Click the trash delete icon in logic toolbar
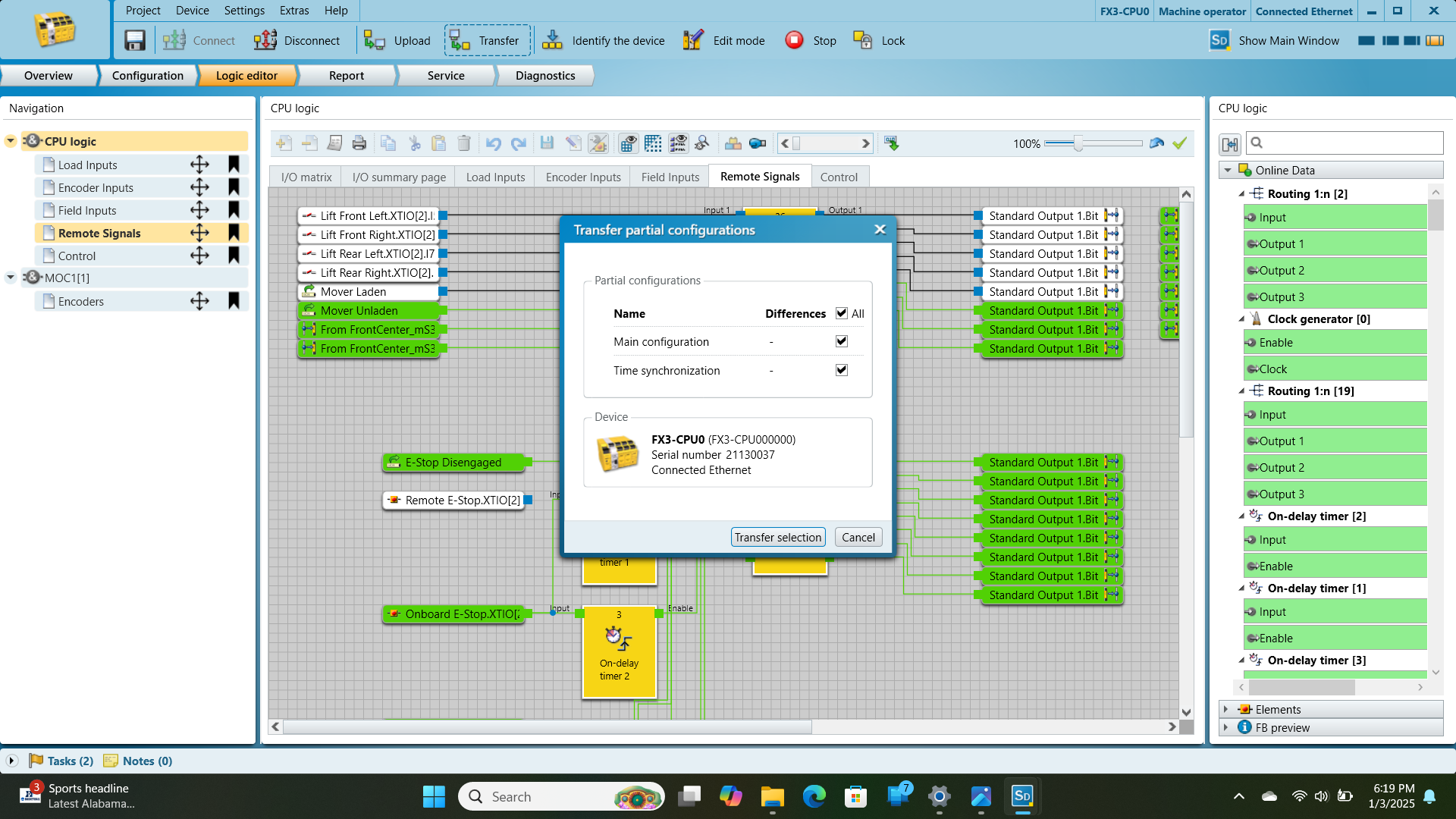Image resolution: width=1456 pixels, height=819 pixels. coord(464,143)
